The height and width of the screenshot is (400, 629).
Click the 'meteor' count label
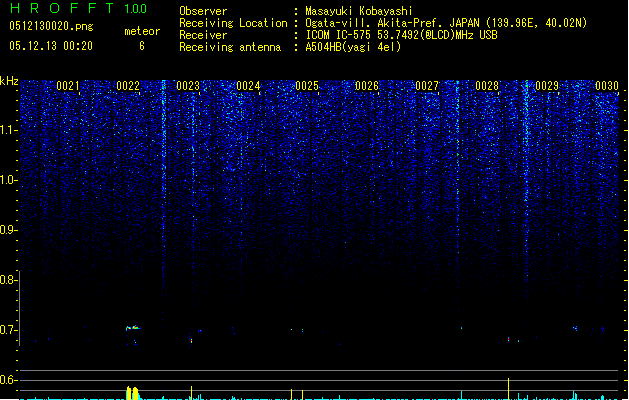[x=142, y=31]
